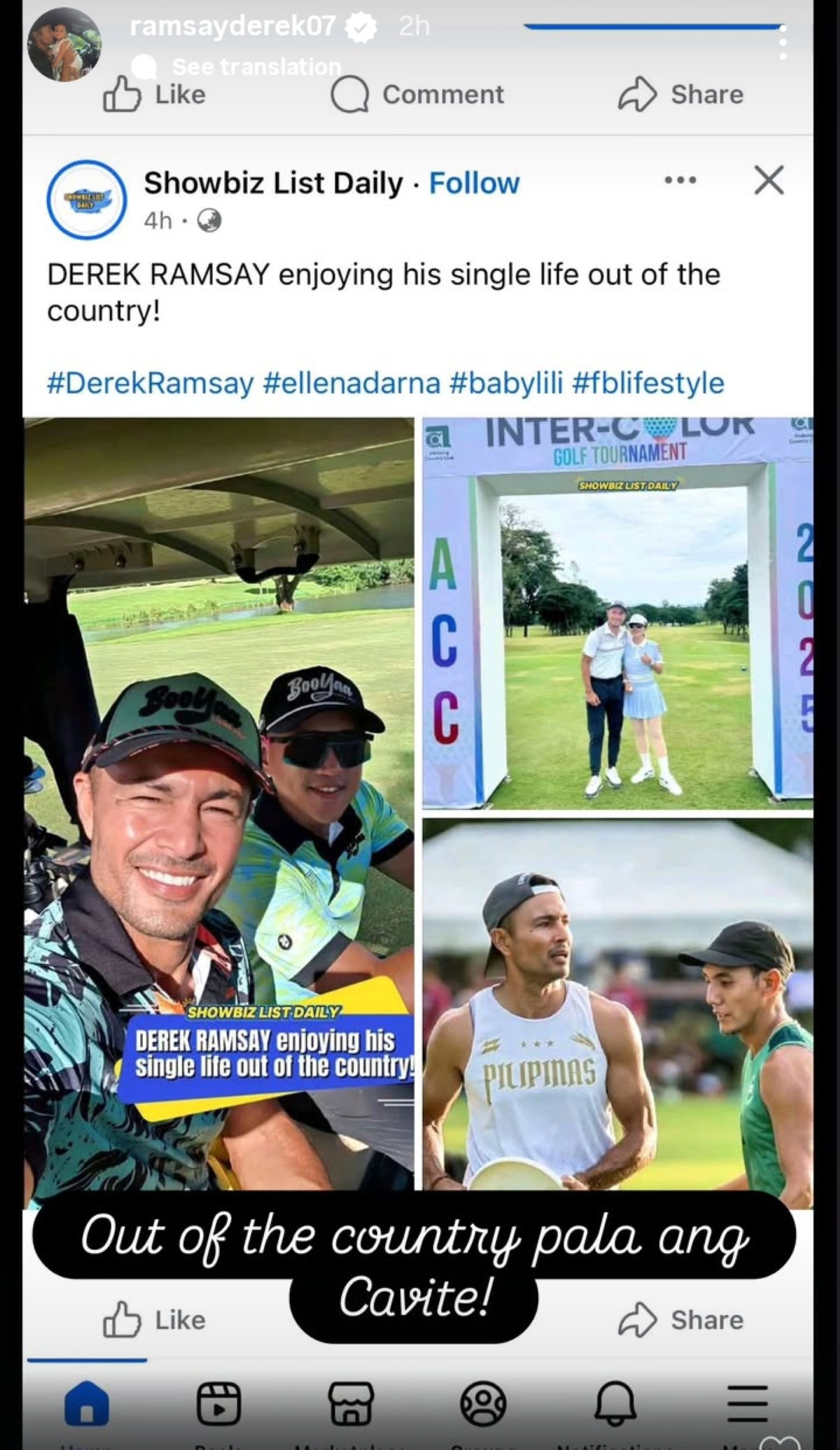Open the #ellenadarna hashtag
This screenshot has width=840, height=1450.
pyautogui.click(x=351, y=383)
